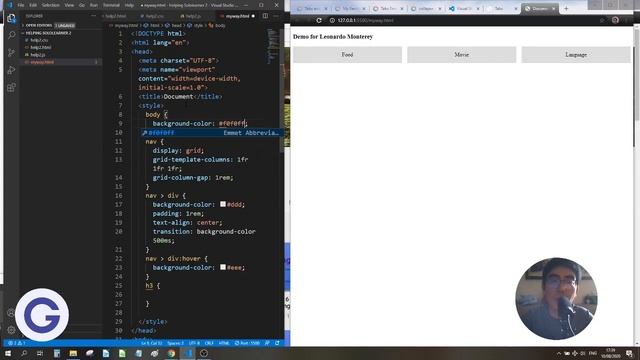Close the active Document browser tab
640x360 pixels.
click(x=554, y=8)
